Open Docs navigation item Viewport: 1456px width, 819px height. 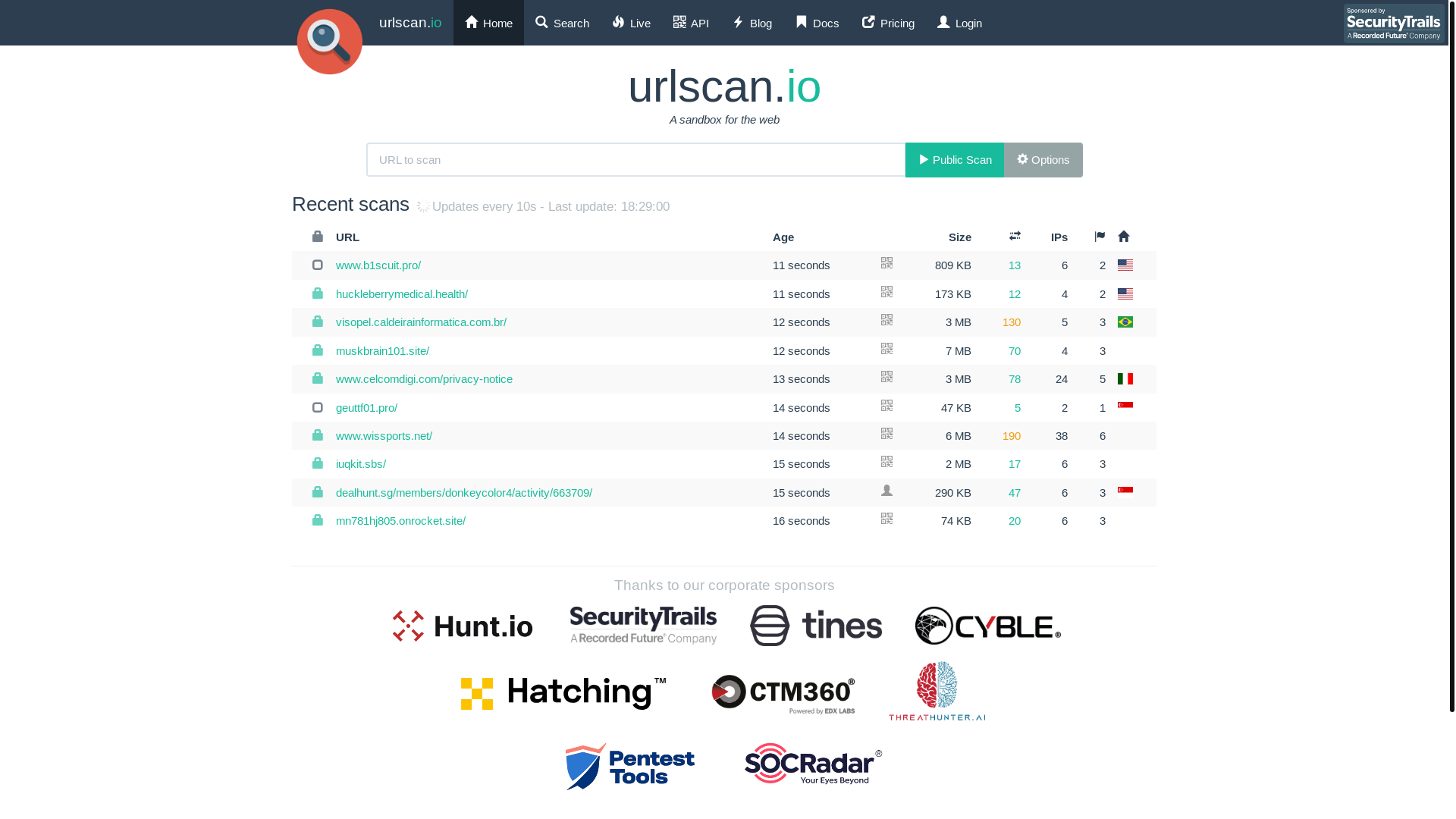coord(817,23)
